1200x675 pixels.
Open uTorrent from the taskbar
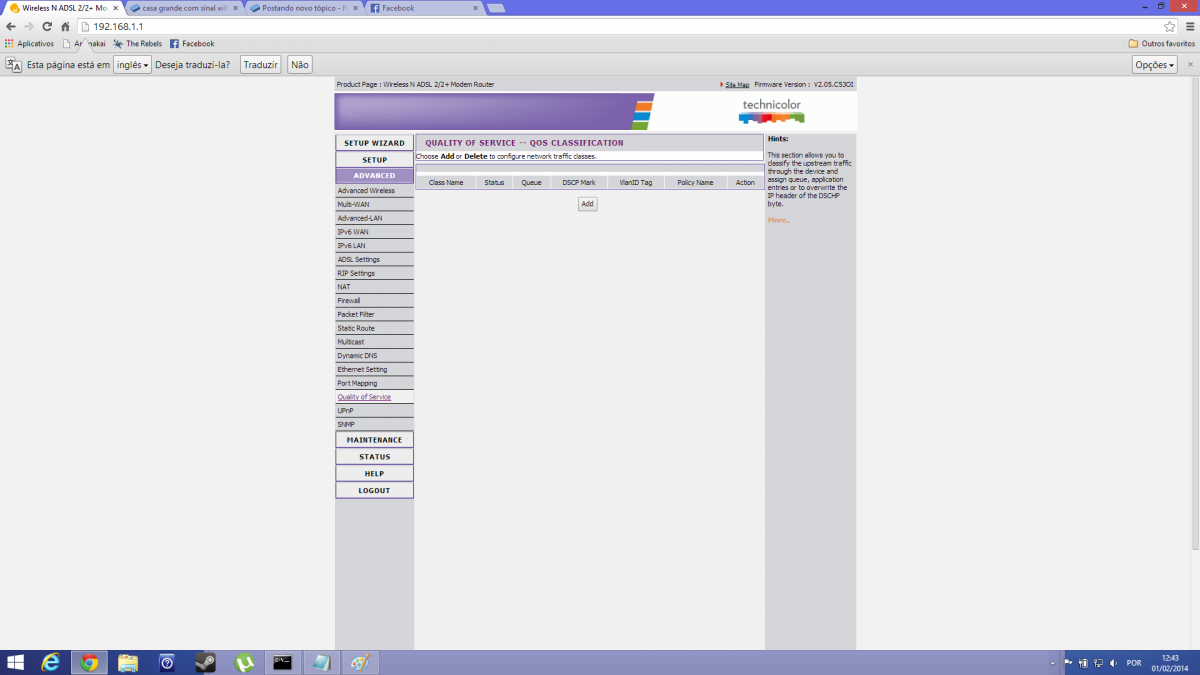pyautogui.click(x=245, y=662)
